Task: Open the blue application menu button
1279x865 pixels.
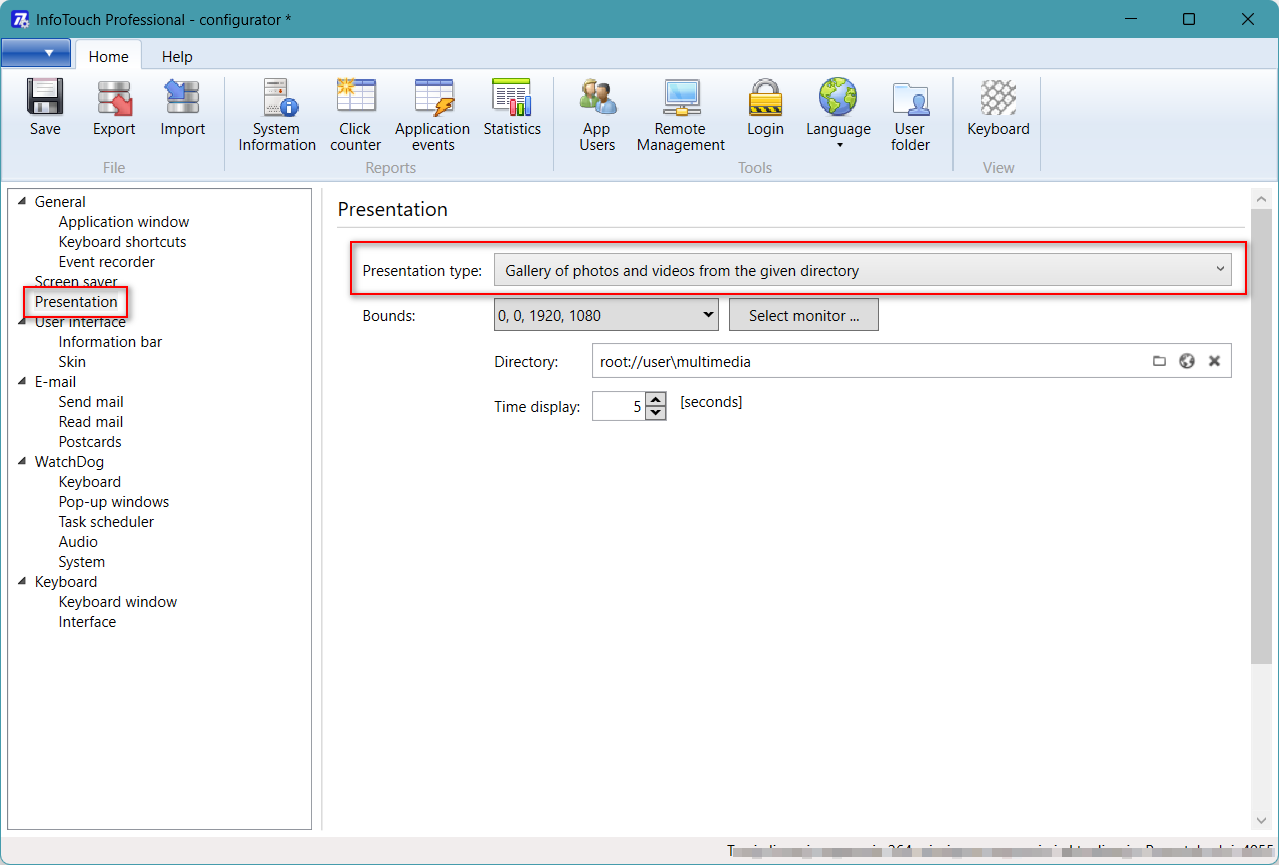Action: pyautogui.click(x=36, y=53)
